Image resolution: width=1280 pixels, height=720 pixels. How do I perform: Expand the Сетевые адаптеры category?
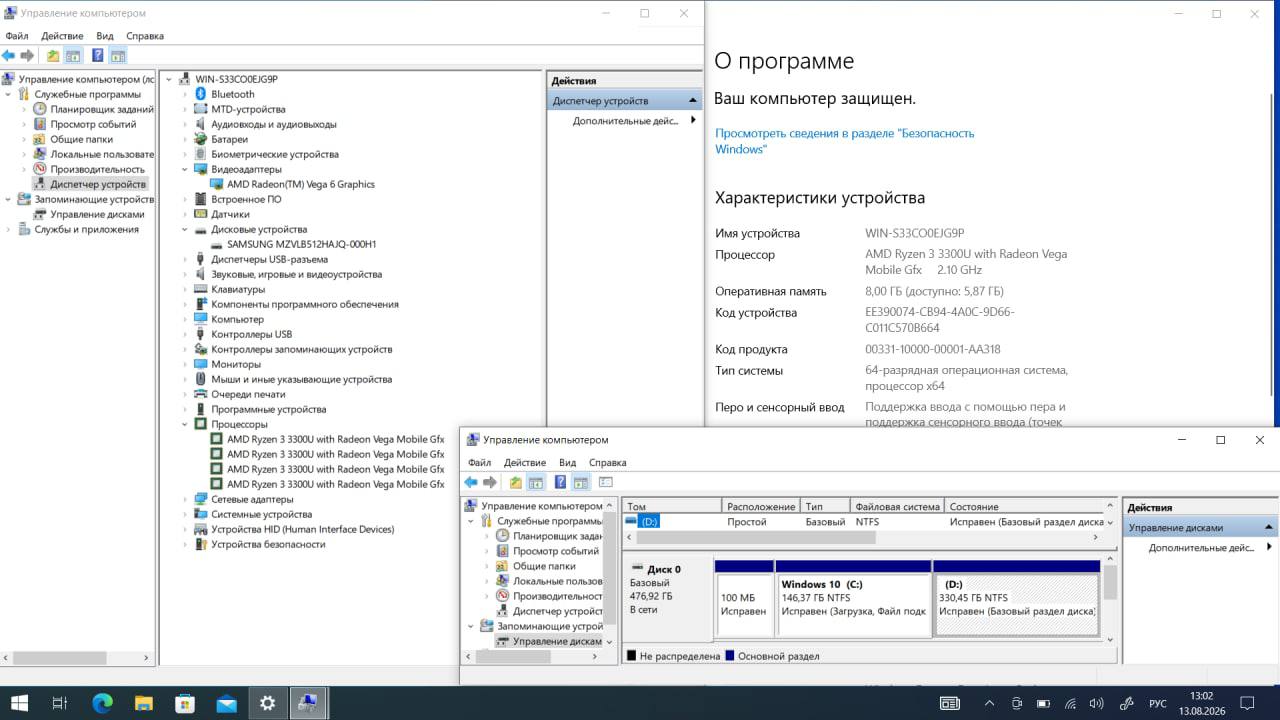click(185, 499)
